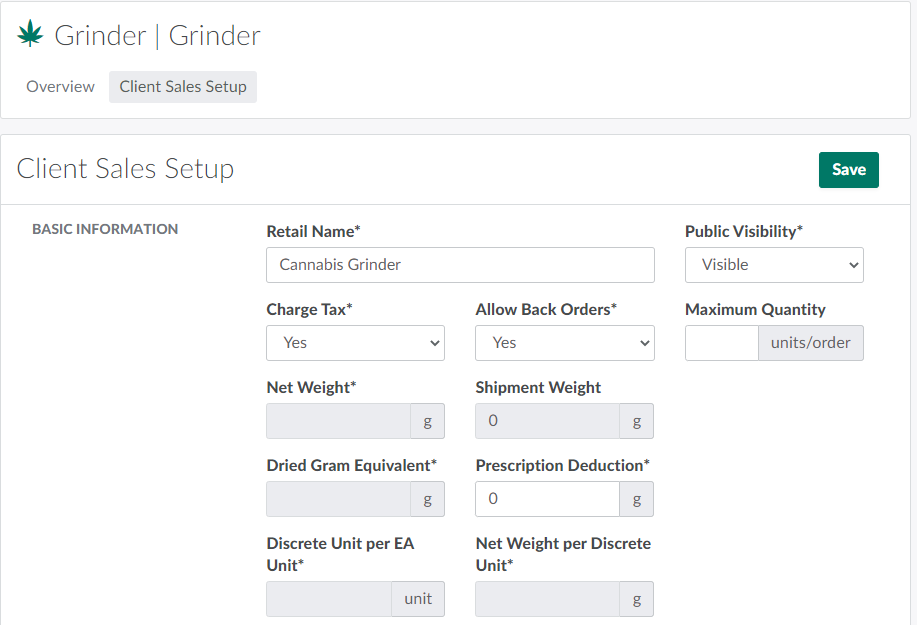Click the Discrete Unit per EA Unit field
917x625 pixels.
pyautogui.click(x=328, y=599)
